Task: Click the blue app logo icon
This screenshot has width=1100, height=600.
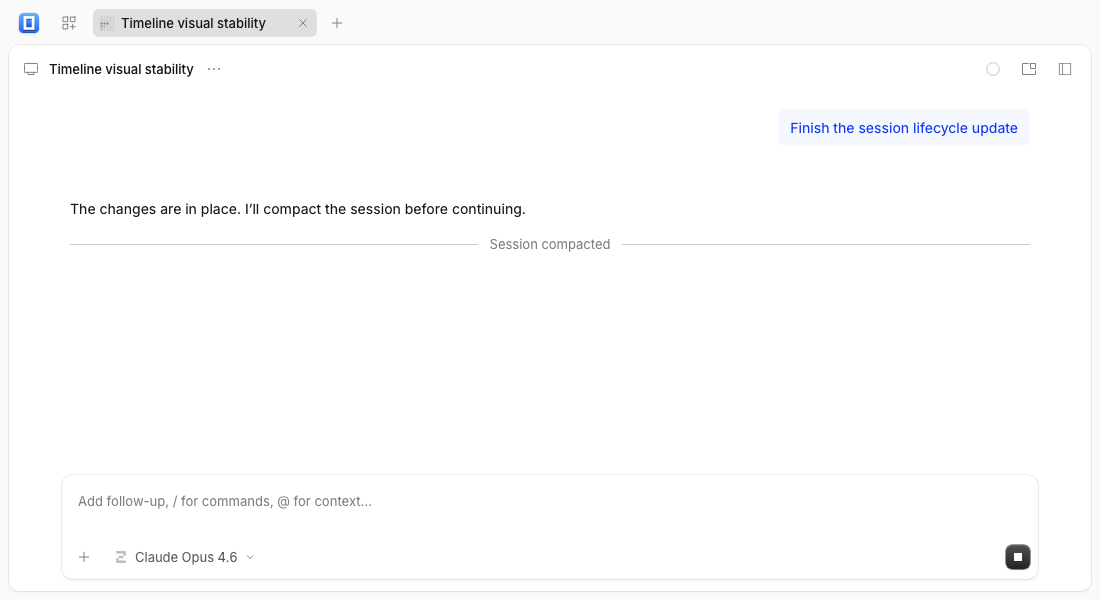Action: point(29,23)
